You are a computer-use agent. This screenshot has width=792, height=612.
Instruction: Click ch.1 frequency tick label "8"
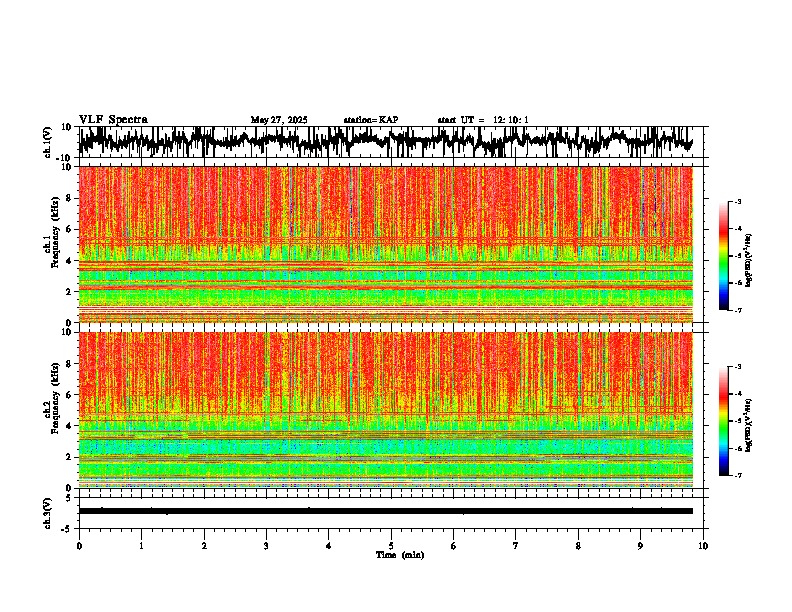[x=69, y=198]
